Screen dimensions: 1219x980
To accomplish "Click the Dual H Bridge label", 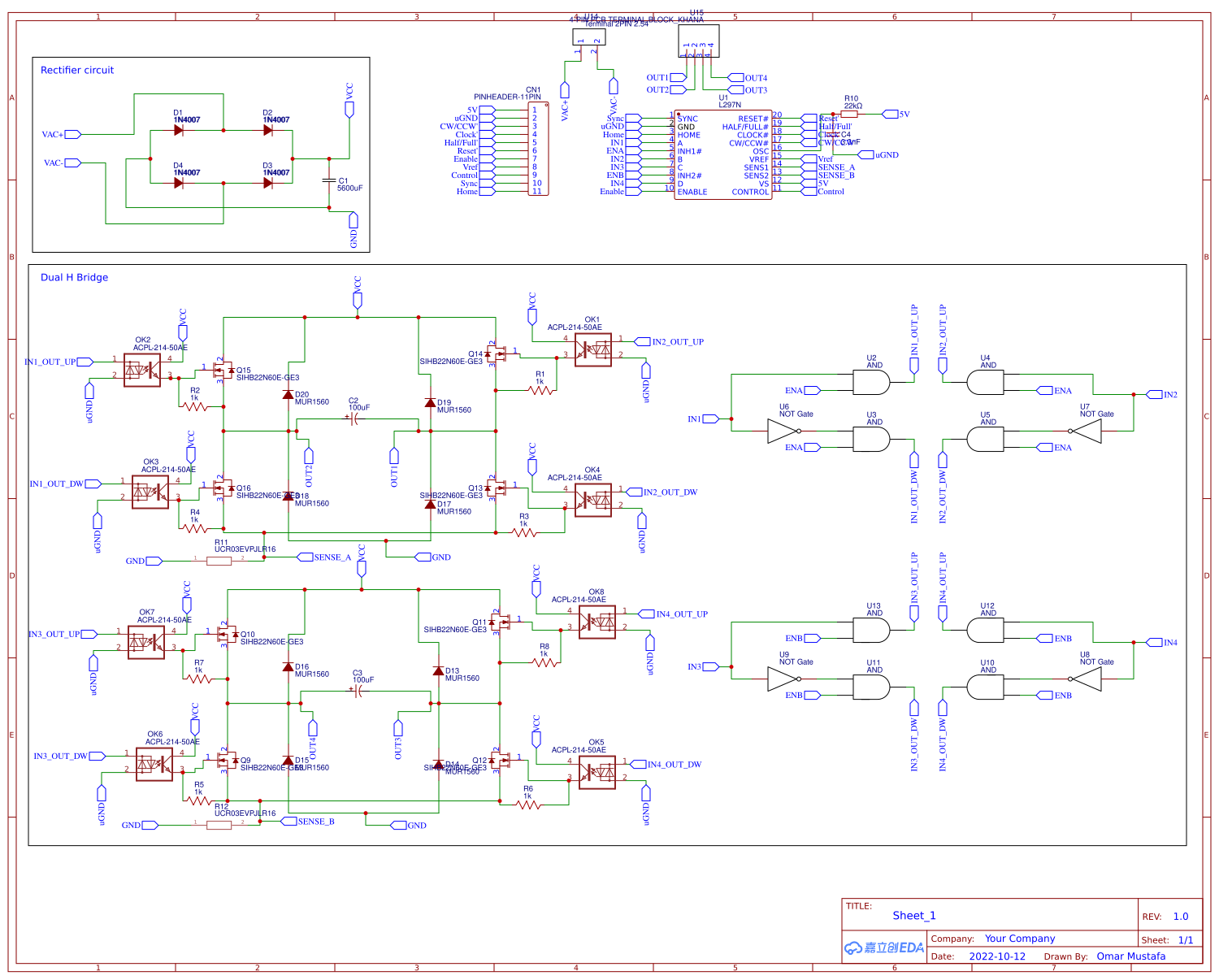I will click(74, 277).
